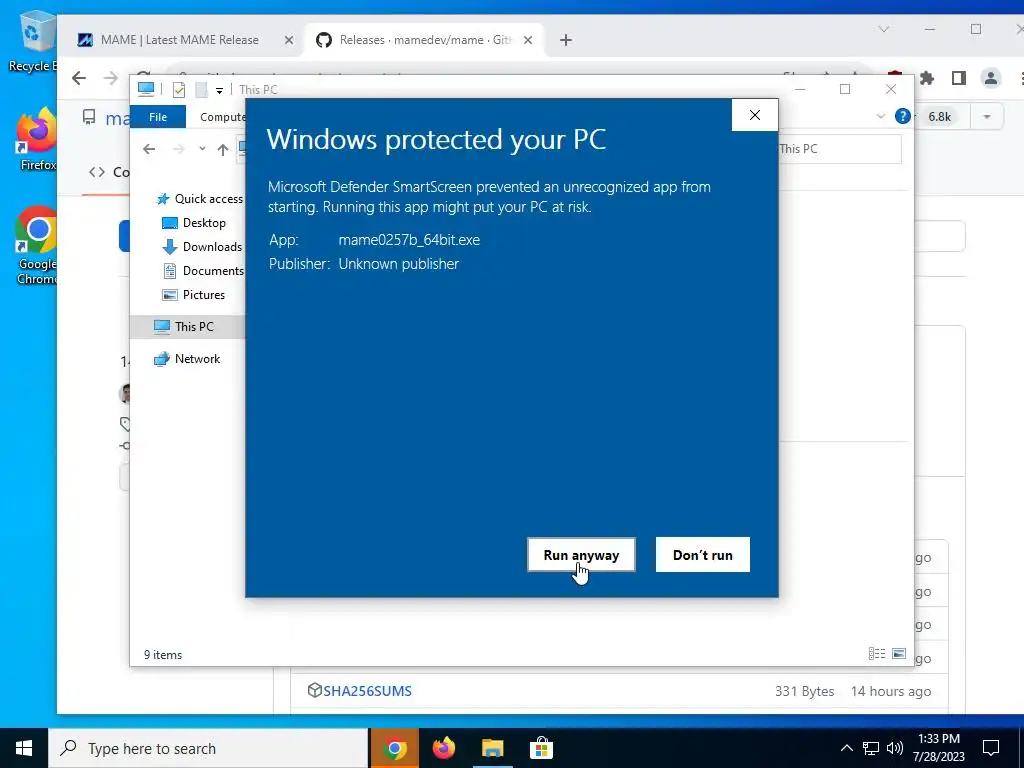Select Firefox desktop shortcut
Image resolution: width=1024 pixels, height=768 pixels.
[37, 139]
